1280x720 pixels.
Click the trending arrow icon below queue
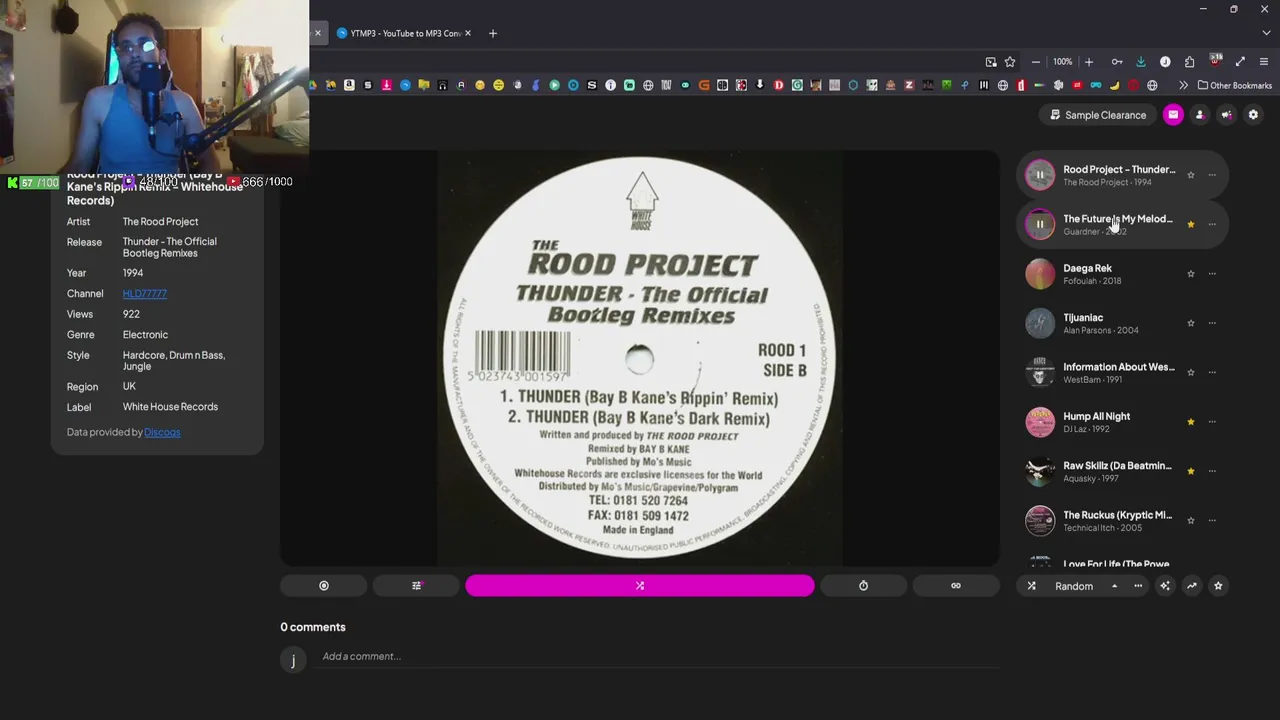click(1192, 586)
